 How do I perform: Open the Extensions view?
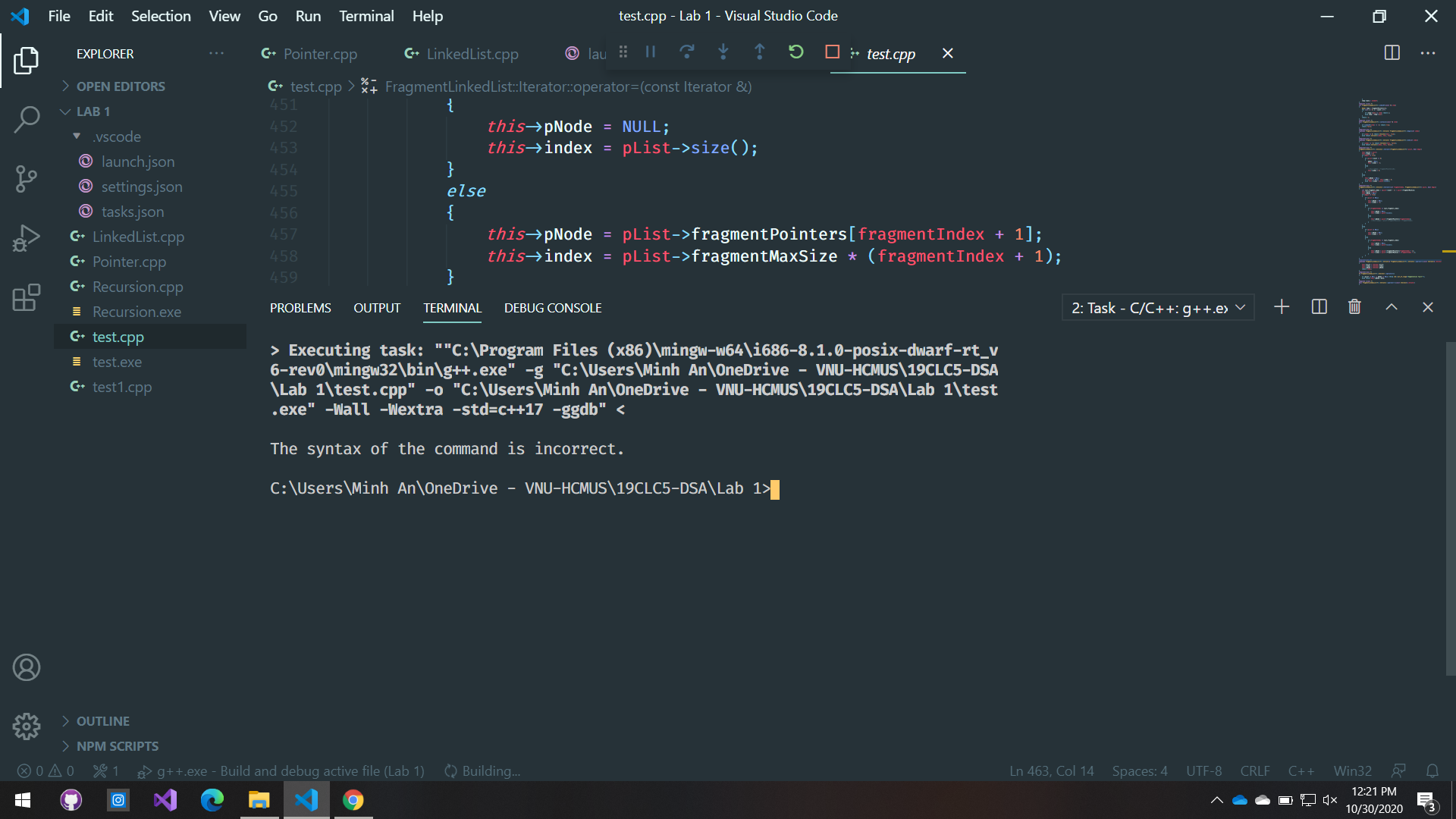point(27,298)
